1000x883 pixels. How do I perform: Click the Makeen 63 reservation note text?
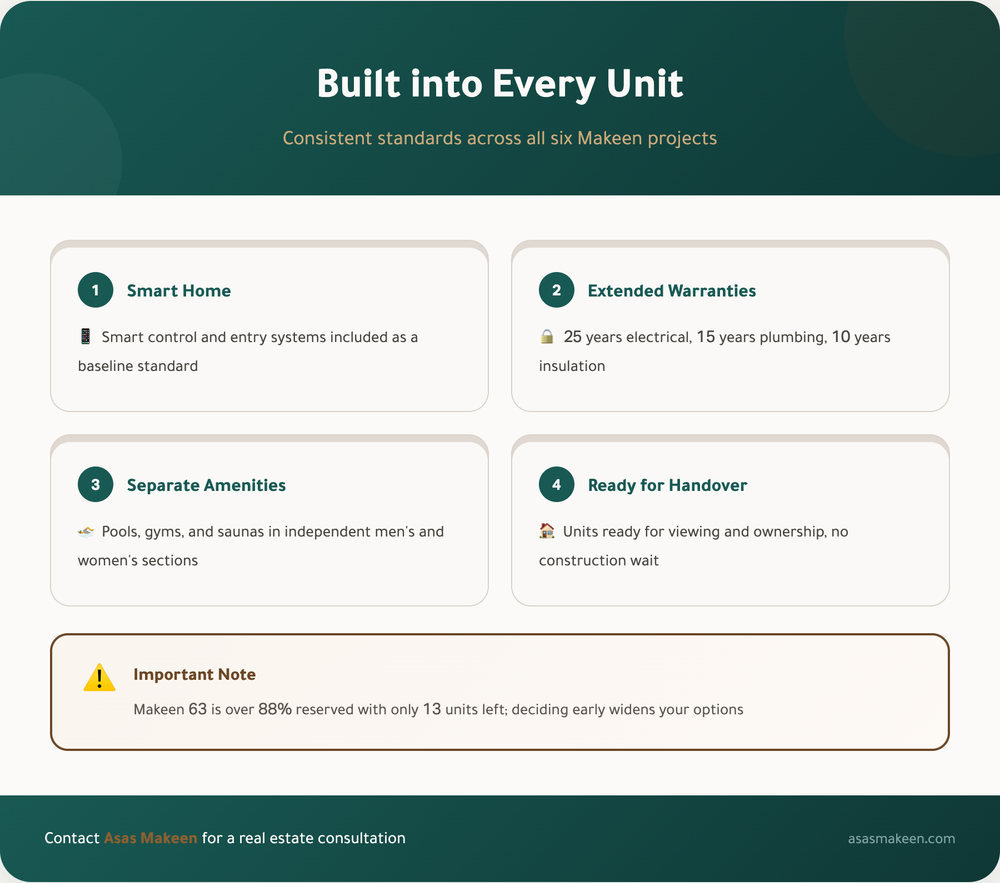coord(438,709)
